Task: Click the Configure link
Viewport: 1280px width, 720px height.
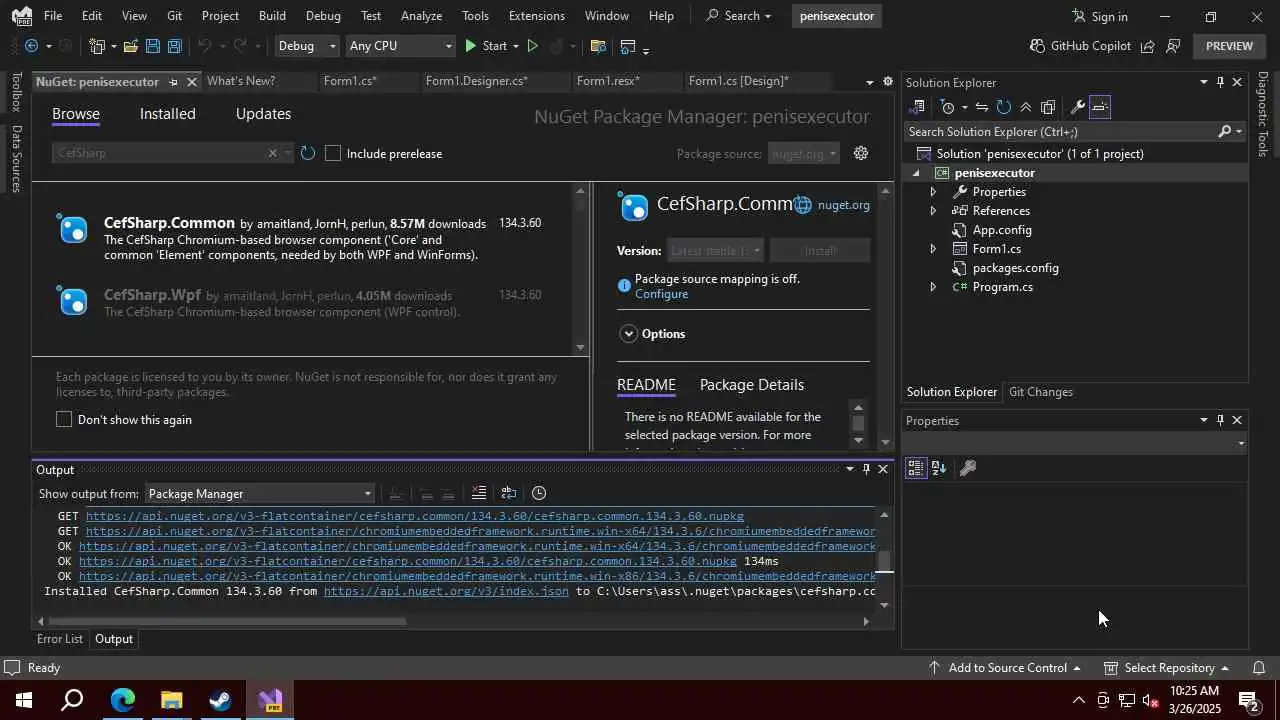Action: (x=661, y=294)
